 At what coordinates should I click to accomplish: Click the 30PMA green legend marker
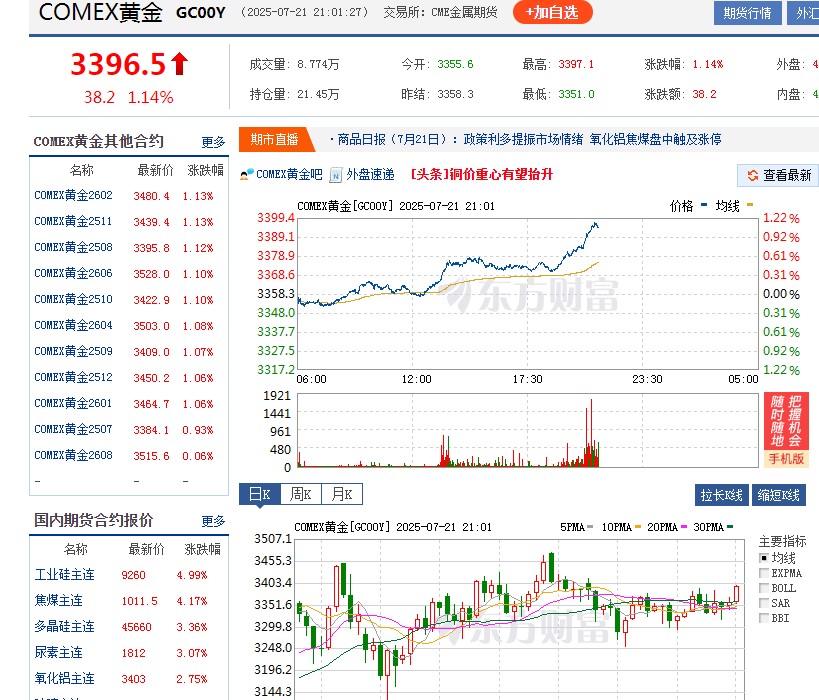[730, 527]
